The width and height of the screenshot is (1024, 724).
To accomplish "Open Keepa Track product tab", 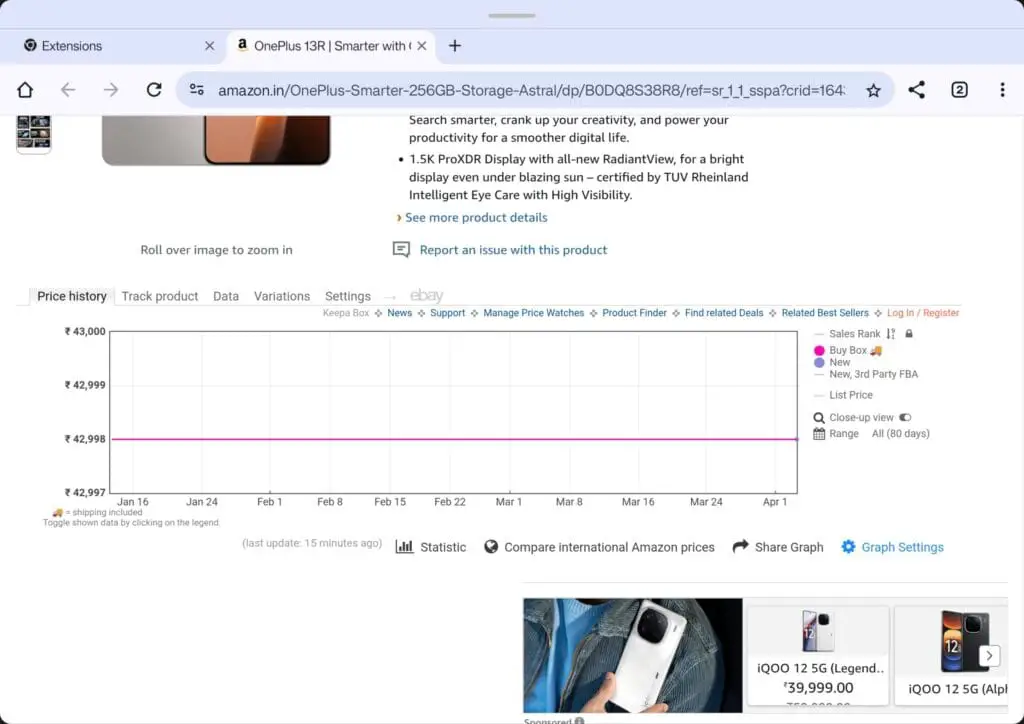I will (x=159, y=296).
